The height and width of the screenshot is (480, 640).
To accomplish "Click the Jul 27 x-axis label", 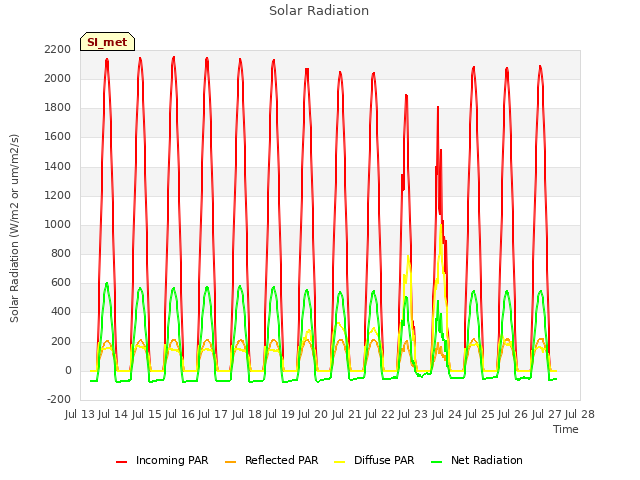I will (x=547, y=414).
